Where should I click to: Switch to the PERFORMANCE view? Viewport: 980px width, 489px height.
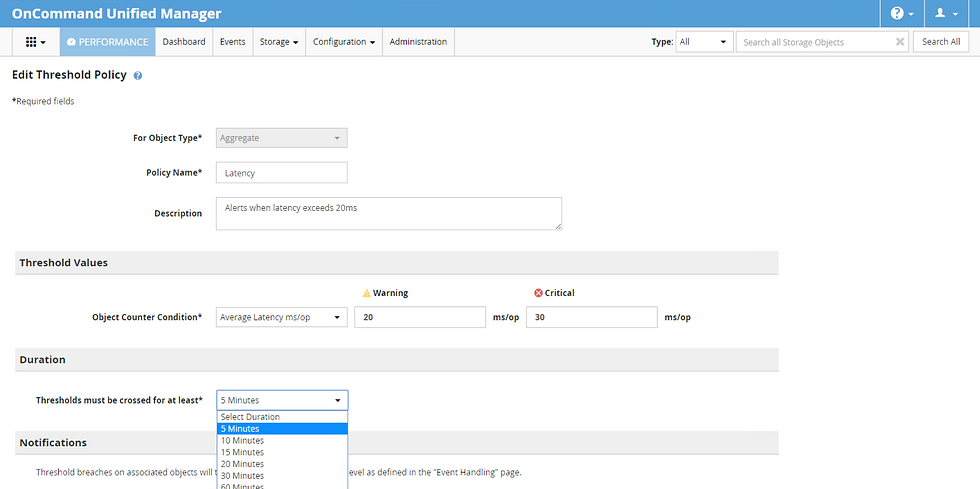[108, 42]
